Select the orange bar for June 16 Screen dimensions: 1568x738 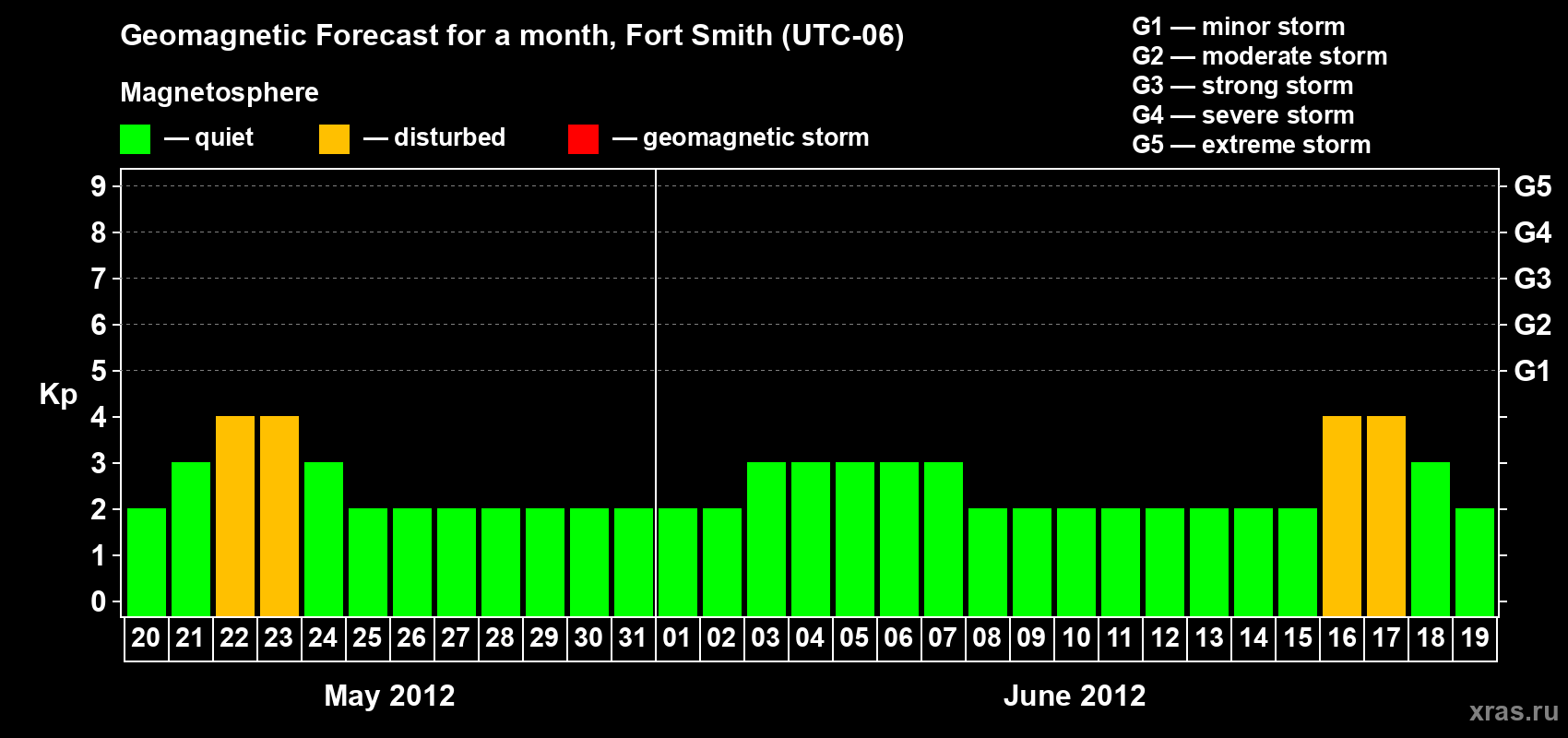(1342, 517)
